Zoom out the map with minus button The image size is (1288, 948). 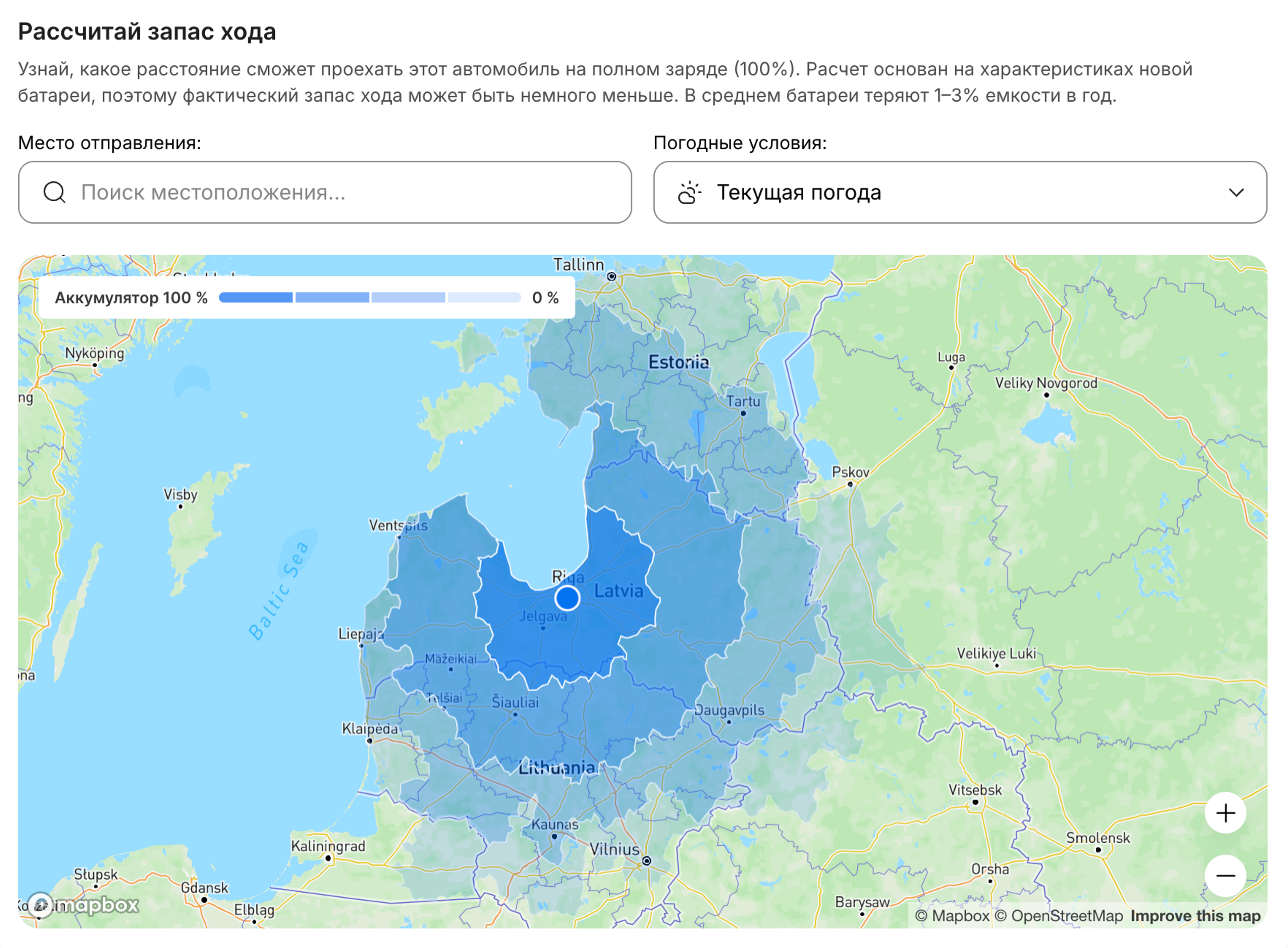pyautogui.click(x=1225, y=876)
